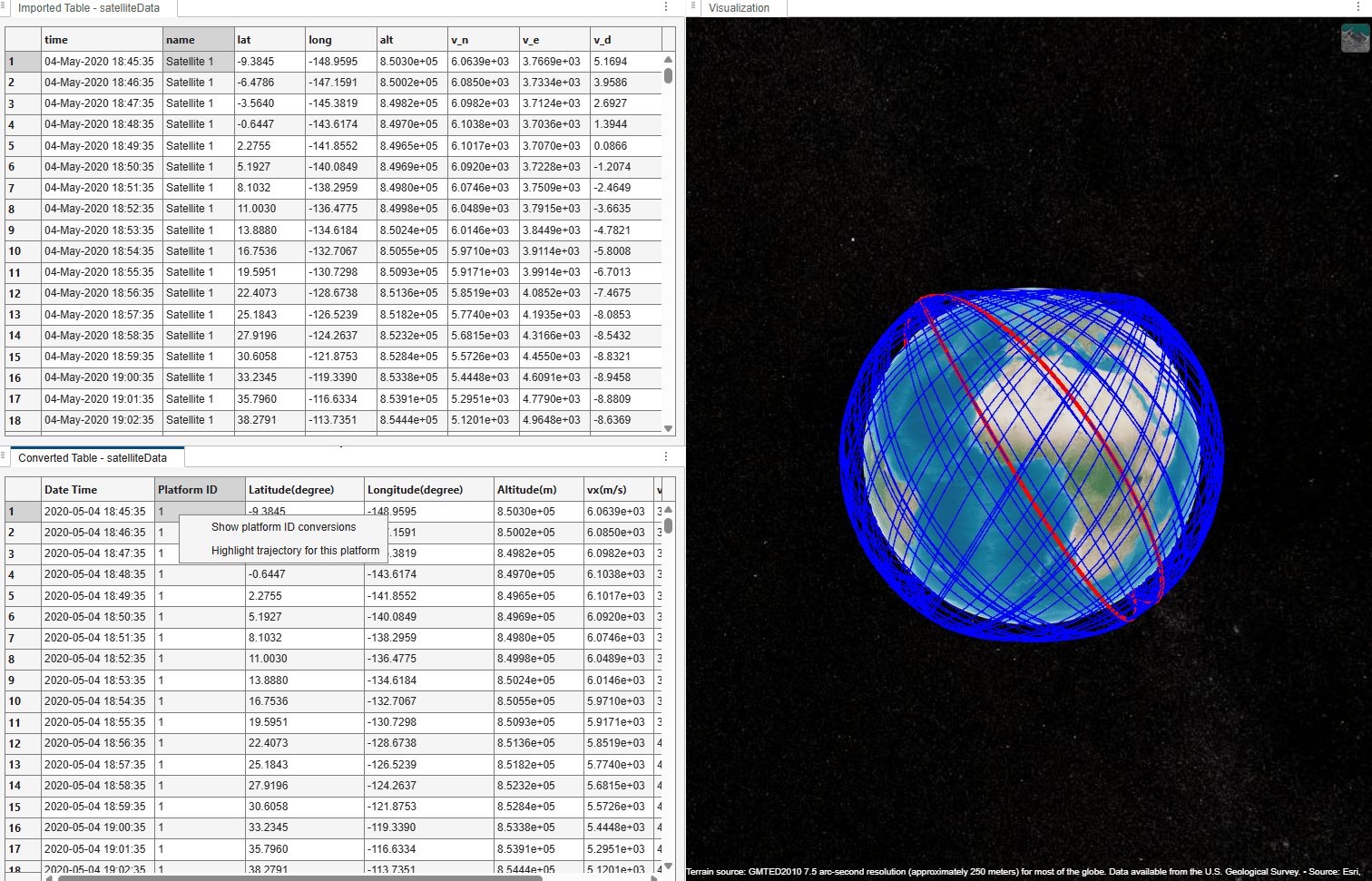Select v_e cell 4.9648e+03
This screenshot has height=881, width=1372.
(x=555, y=420)
